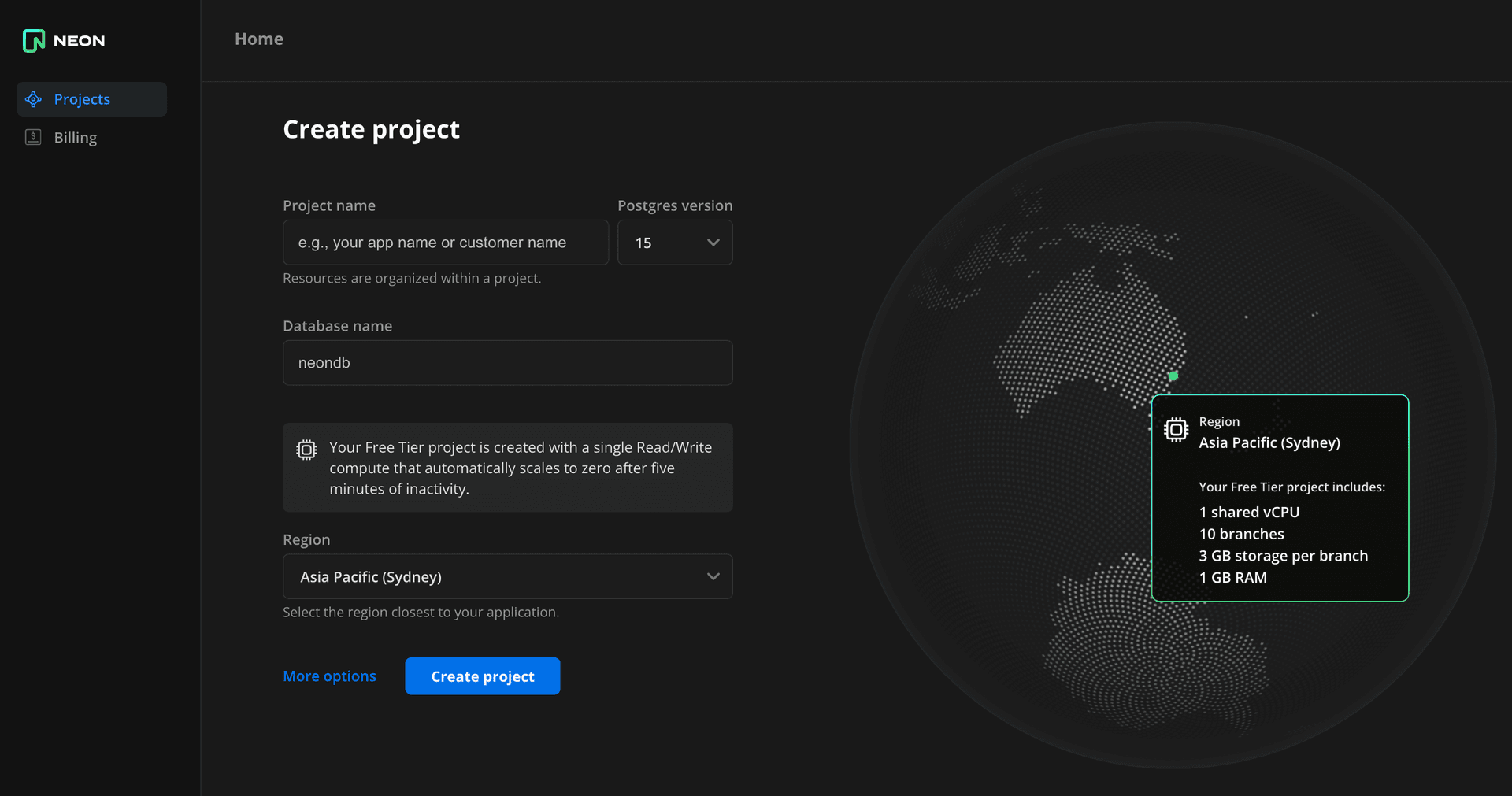
Task: Expand the Region dropdown with Asia Pacific (Sydney)
Action: point(507,576)
